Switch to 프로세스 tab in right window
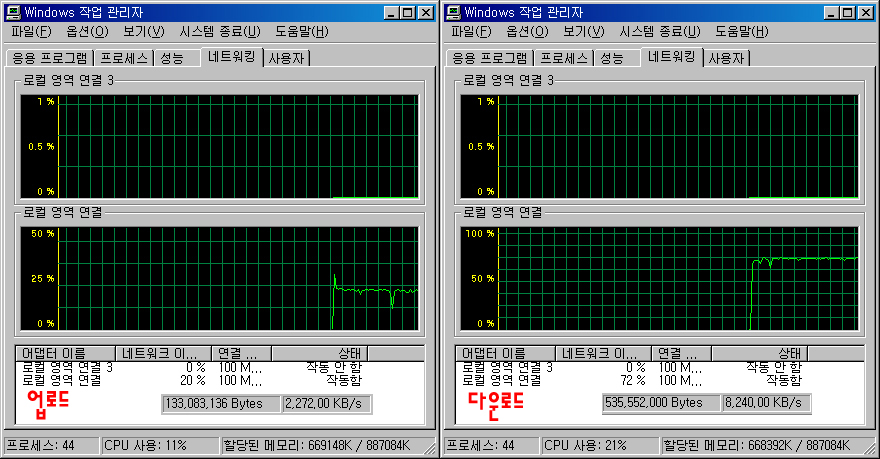Image resolution: width=880 pixels, height=459 pixels. coord(564,58)
